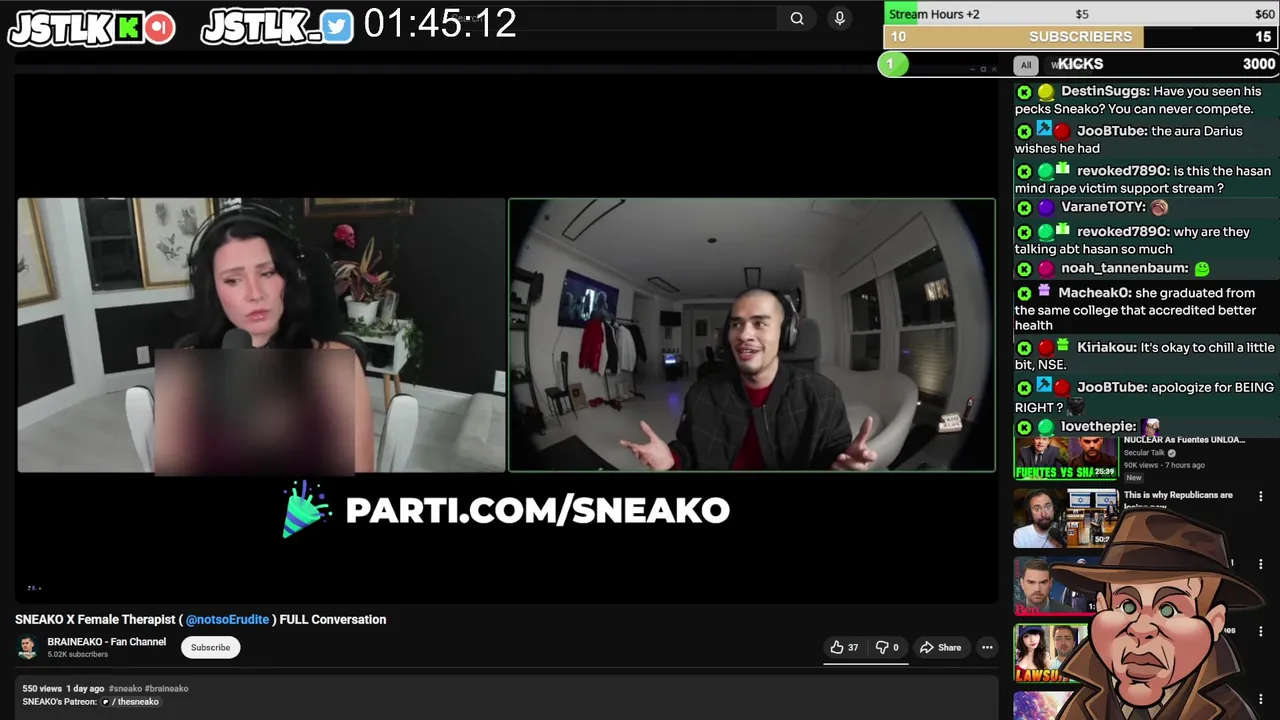Click the green X icon beside noah_tannenbaum

tap(1024, 269)
